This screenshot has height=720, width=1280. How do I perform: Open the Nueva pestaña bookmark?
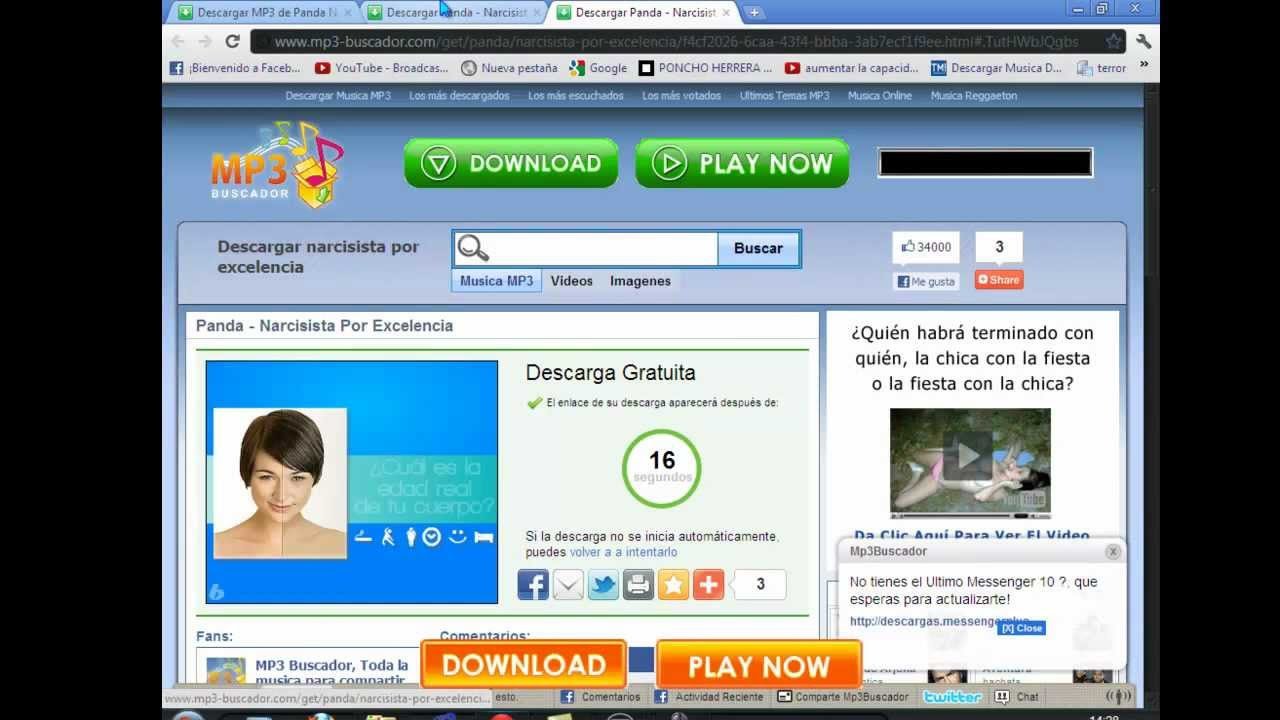click(509, 68)
